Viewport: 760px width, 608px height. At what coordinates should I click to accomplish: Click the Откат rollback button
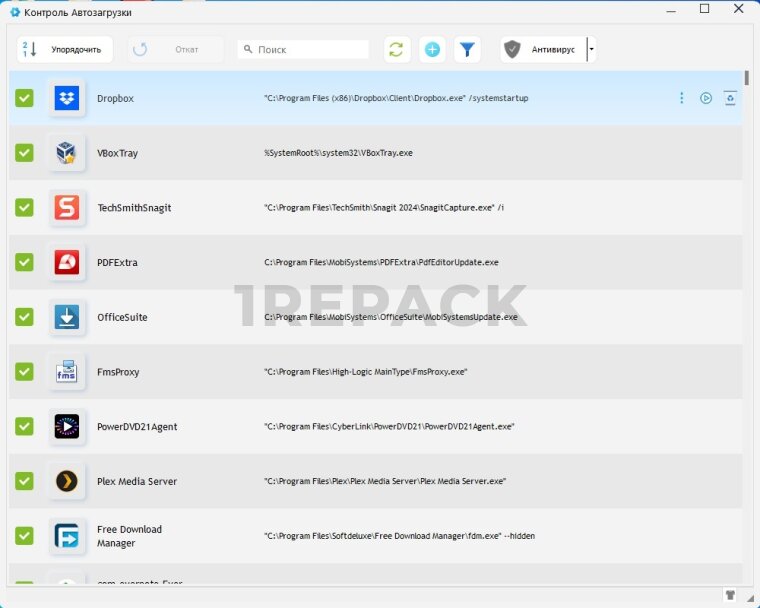point(175,49)
